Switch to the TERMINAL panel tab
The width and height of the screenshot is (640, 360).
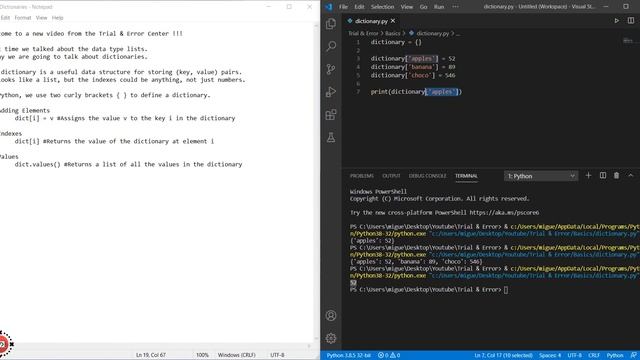(466, 176)
